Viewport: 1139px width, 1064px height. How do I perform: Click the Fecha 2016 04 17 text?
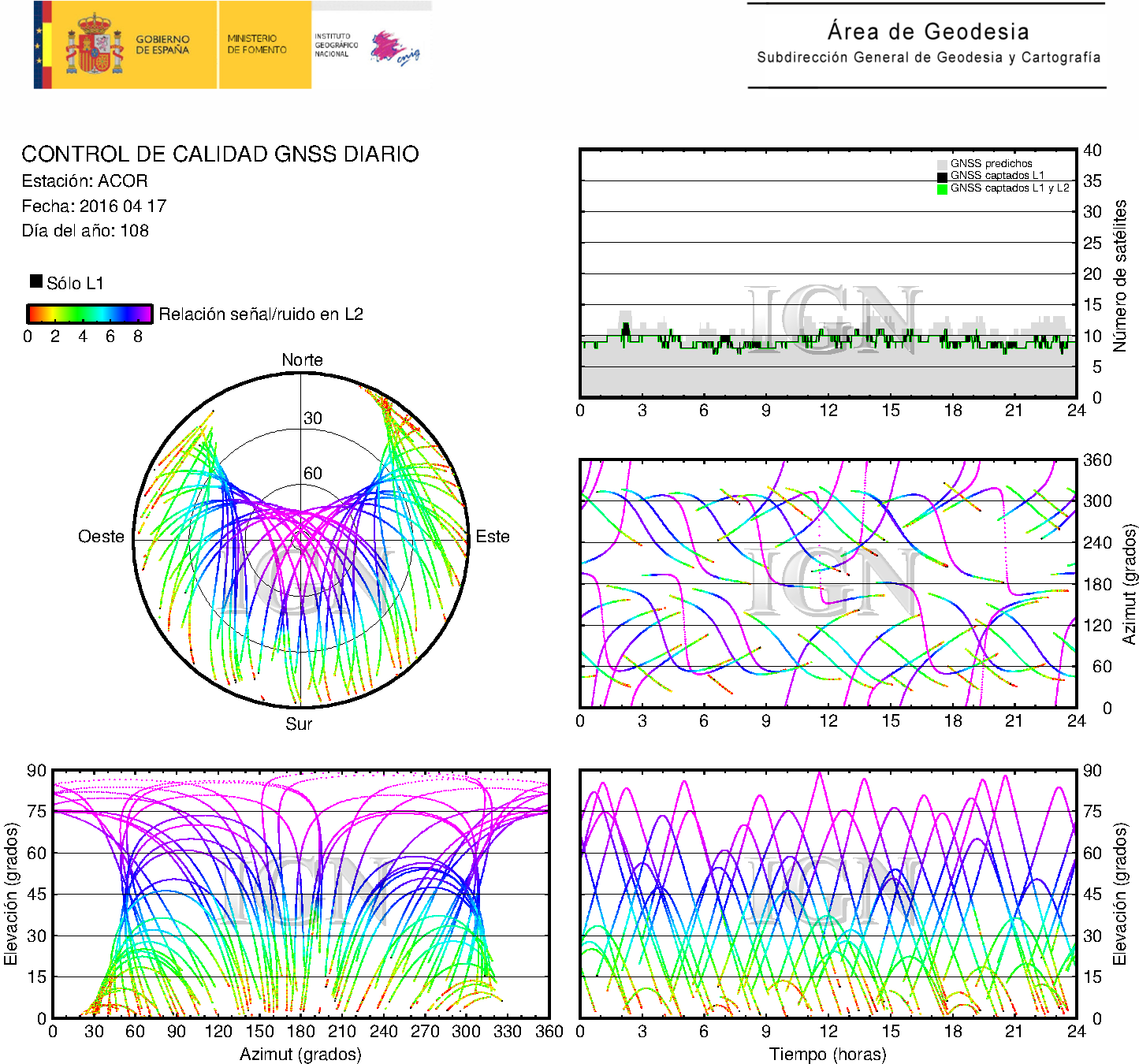pyautogui.click(x=94, y=206)
